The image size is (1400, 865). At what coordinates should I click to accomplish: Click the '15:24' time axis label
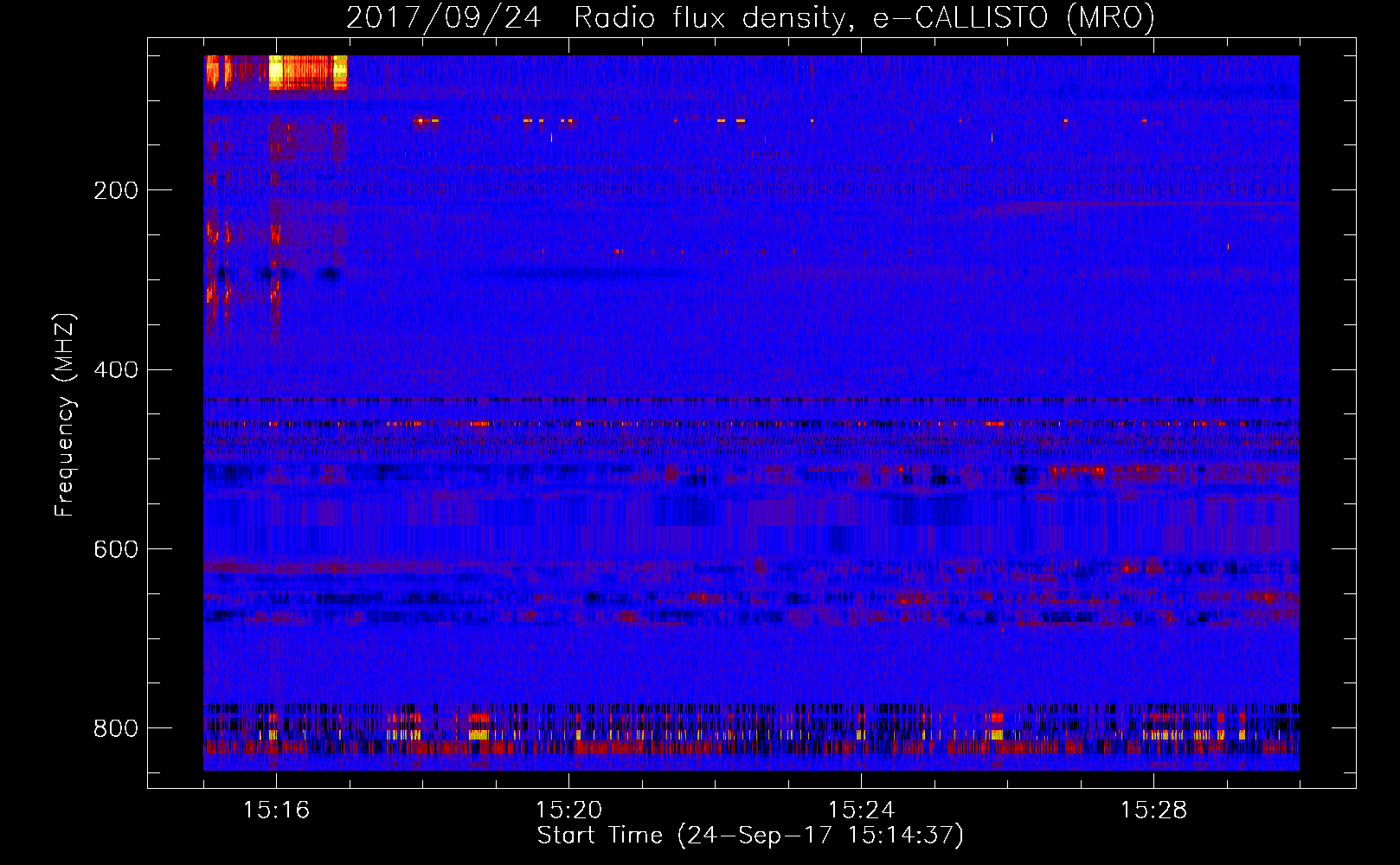point(861,810)
